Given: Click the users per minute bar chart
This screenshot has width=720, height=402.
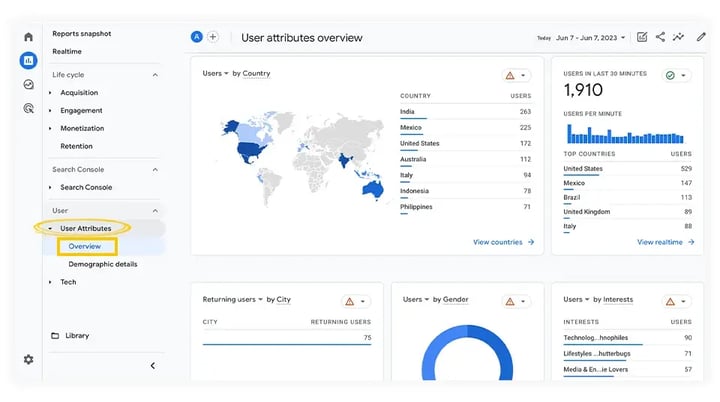Looking at the screenshot, I should pos(625,134).
